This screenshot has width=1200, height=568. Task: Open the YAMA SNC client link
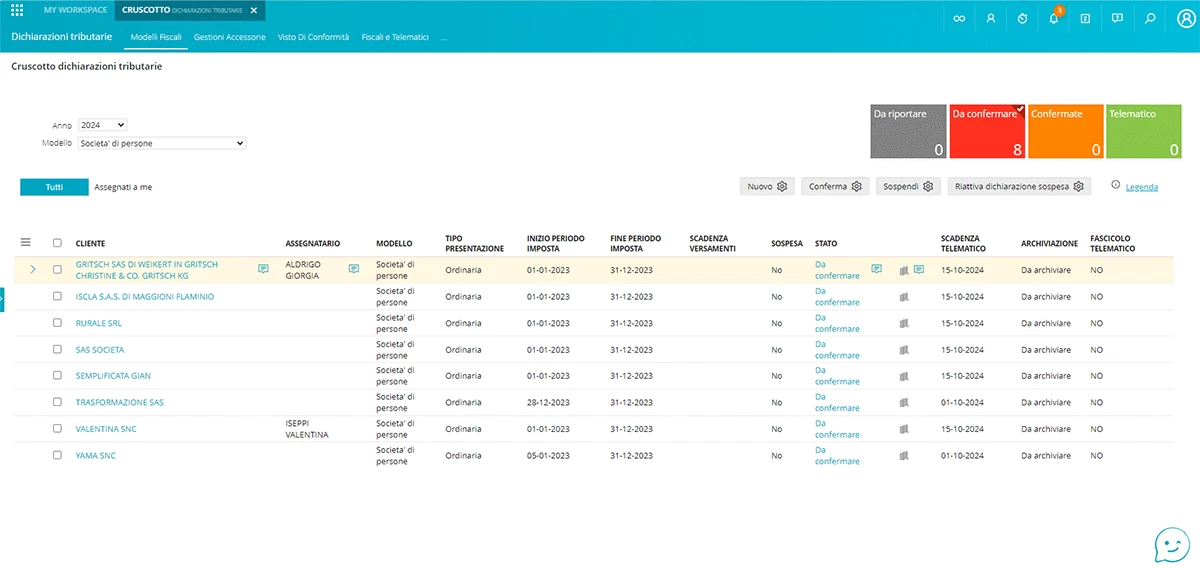(96, 455)
